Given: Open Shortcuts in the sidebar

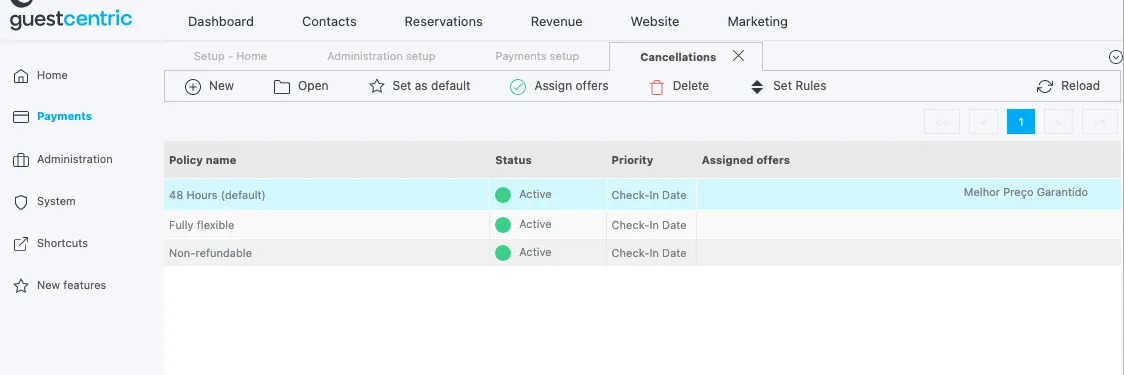Looking at the screenshot, I should click(x=62, y=243).
